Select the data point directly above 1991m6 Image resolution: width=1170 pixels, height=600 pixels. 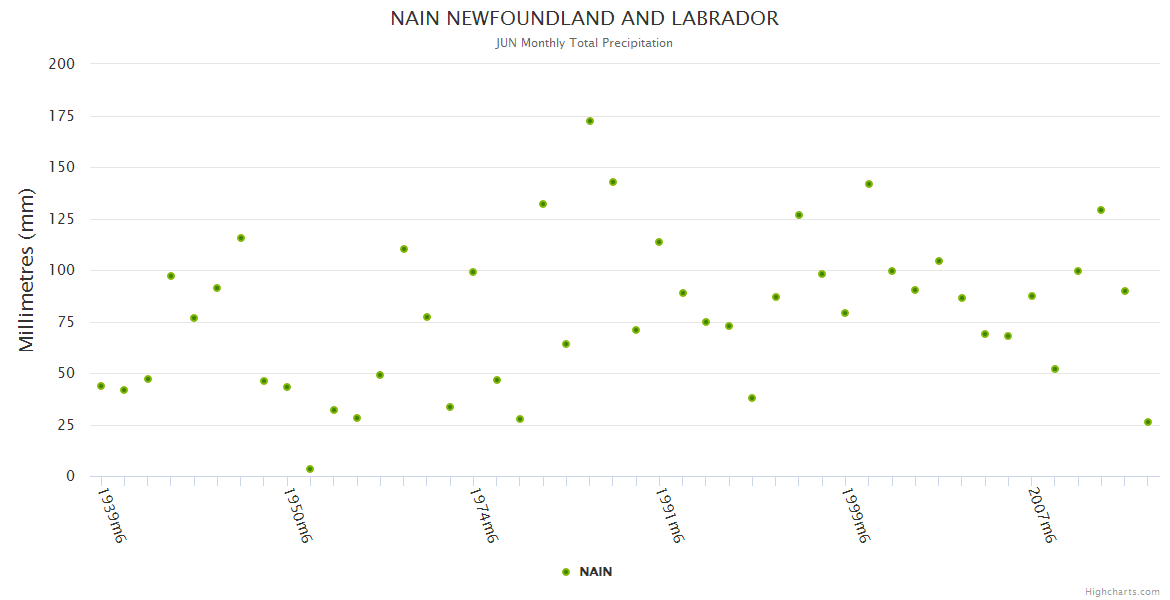point(659,242)
